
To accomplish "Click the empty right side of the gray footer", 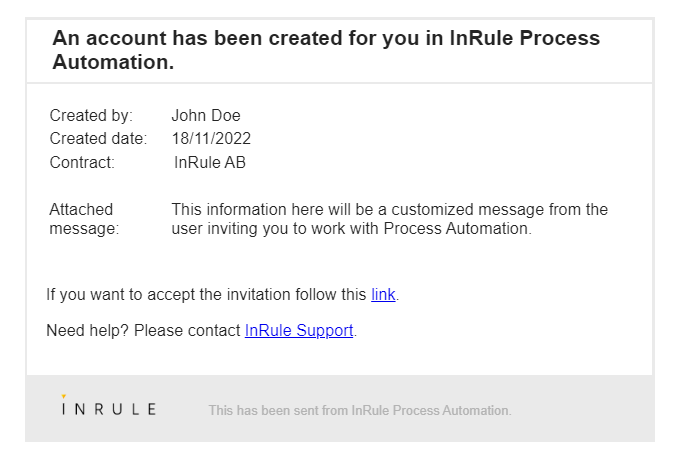I will 590,410.
